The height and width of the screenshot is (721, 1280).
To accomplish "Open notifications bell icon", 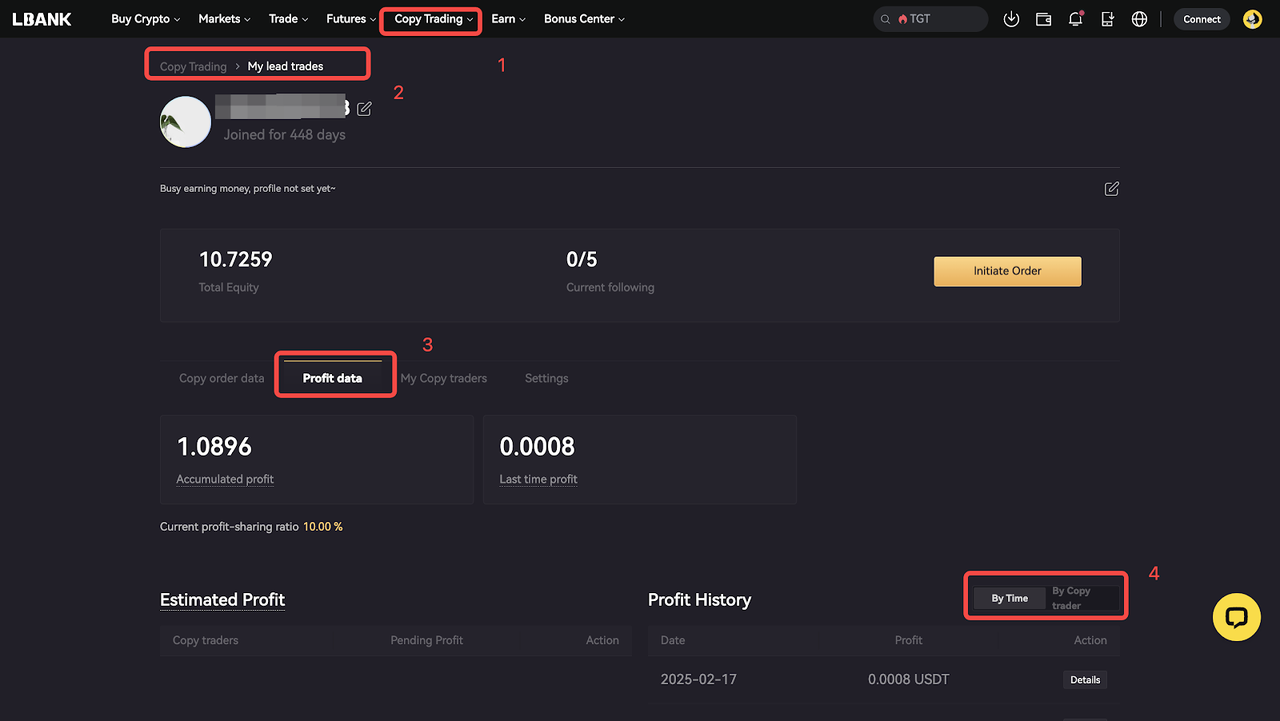I will [x=1075, y=19].
